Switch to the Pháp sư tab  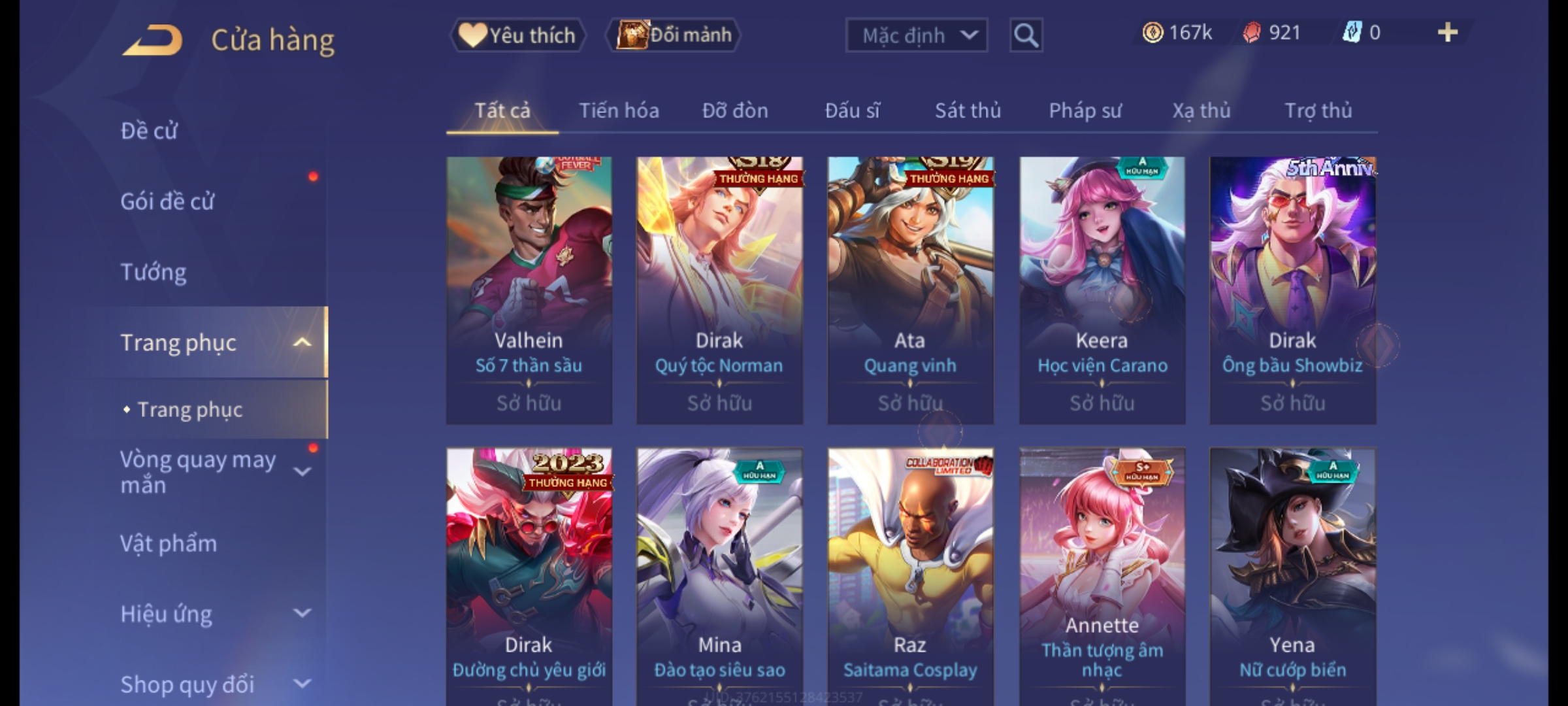click(x=1085, y=110)
